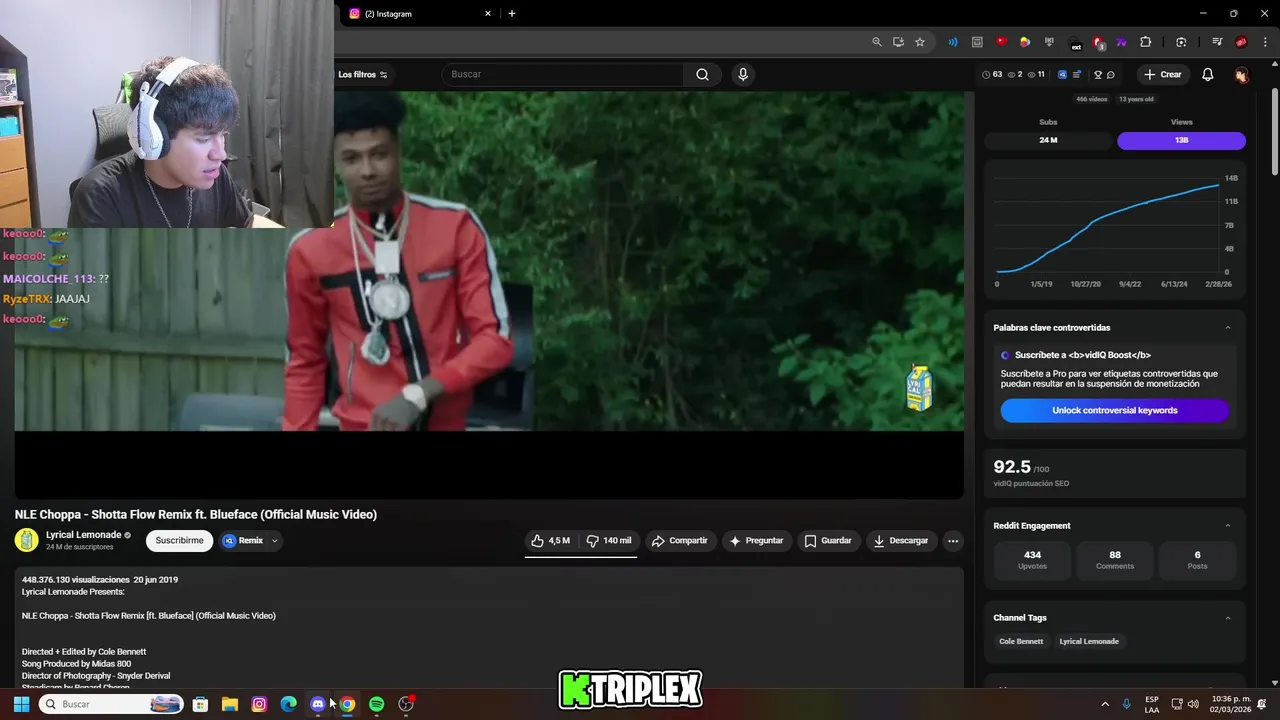This screenshot has width=1280, height=720.
Task: Open the vidIQ list icon beside the blue logo
Action: pos(1077,75)
